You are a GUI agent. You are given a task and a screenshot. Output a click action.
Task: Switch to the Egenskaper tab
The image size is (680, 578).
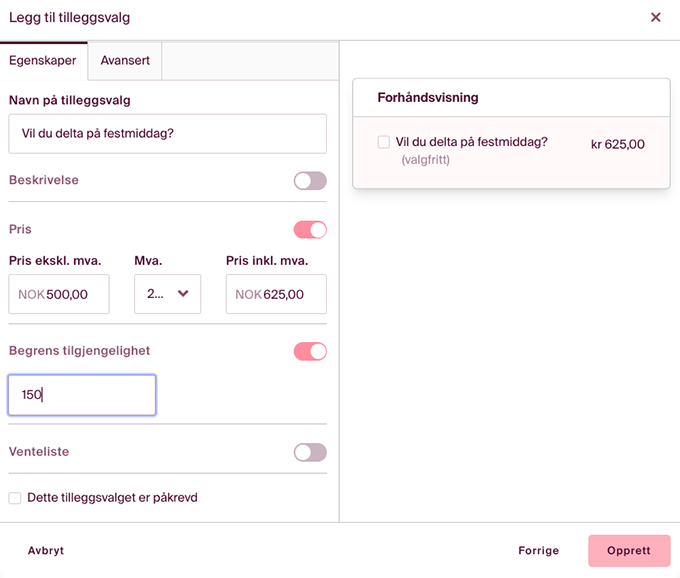coord(43,61)
